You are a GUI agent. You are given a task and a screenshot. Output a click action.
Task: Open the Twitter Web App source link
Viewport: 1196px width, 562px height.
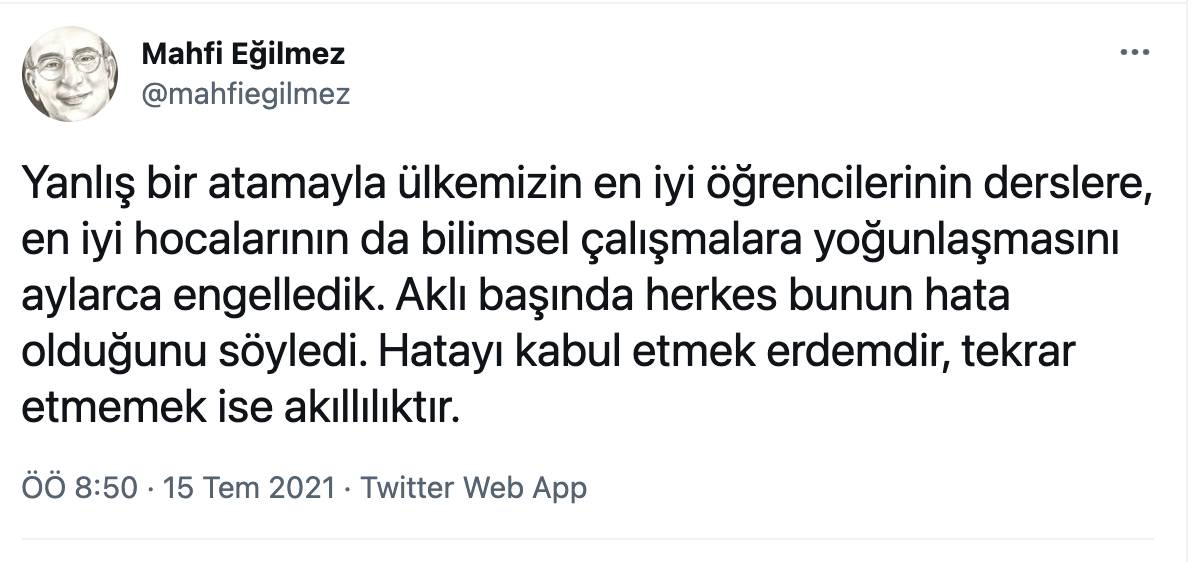[x=473, y=488]
